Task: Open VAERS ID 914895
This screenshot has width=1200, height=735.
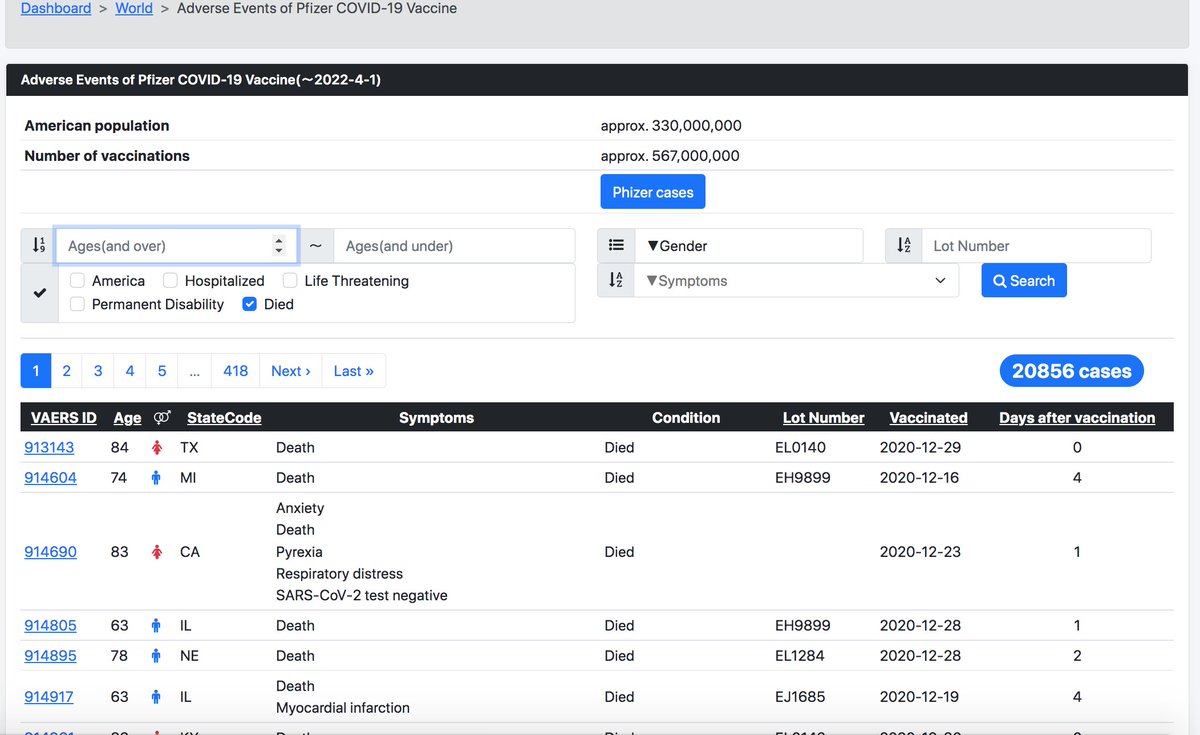Action: (50, 656)
